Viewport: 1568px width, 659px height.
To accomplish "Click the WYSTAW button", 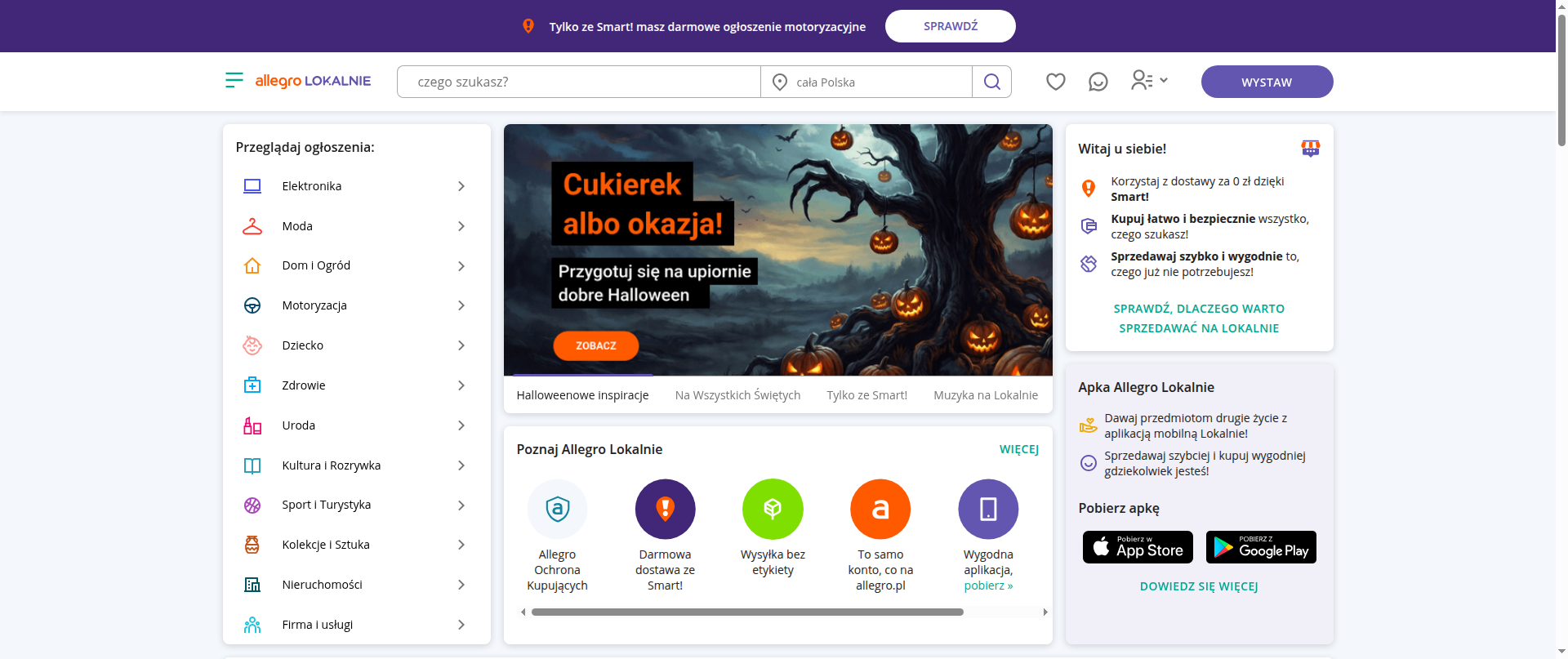I will pos(1267,82).
